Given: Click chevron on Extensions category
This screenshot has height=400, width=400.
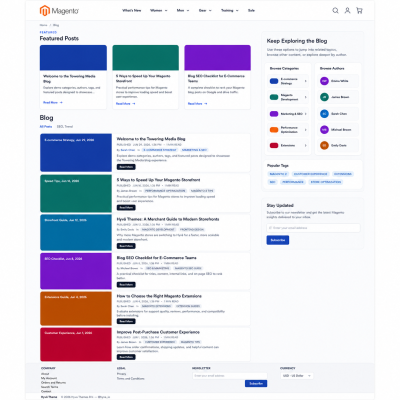Looking at the screenshot, I should pos(305,145).
